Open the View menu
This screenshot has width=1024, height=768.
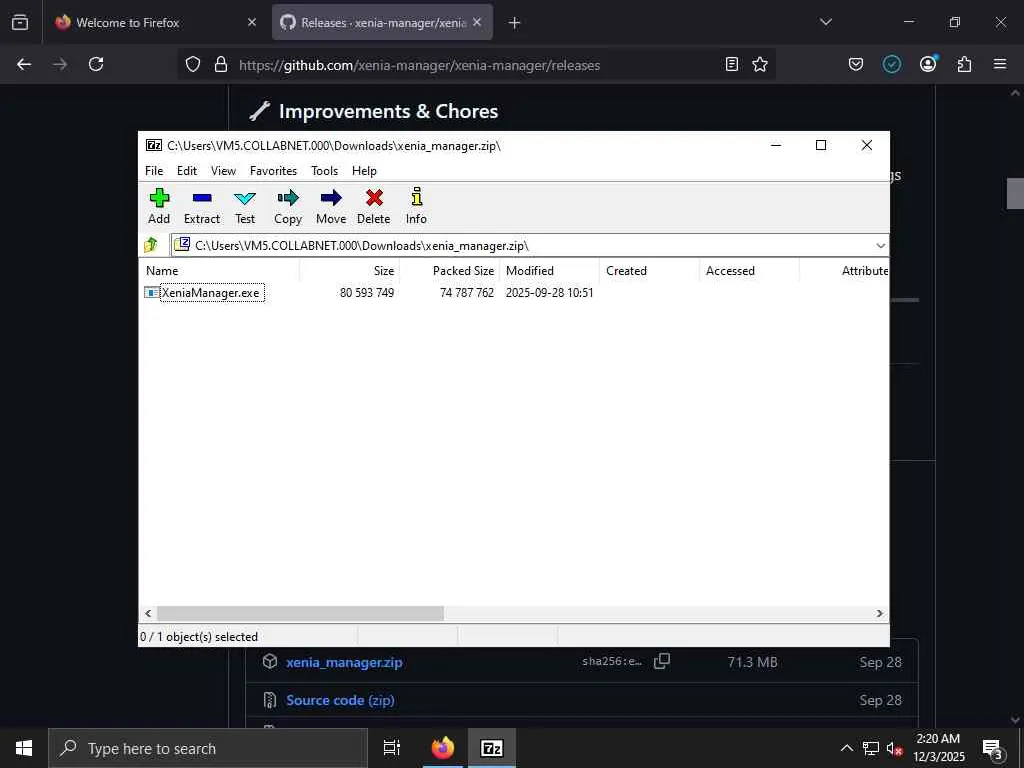tap(223, 170)
